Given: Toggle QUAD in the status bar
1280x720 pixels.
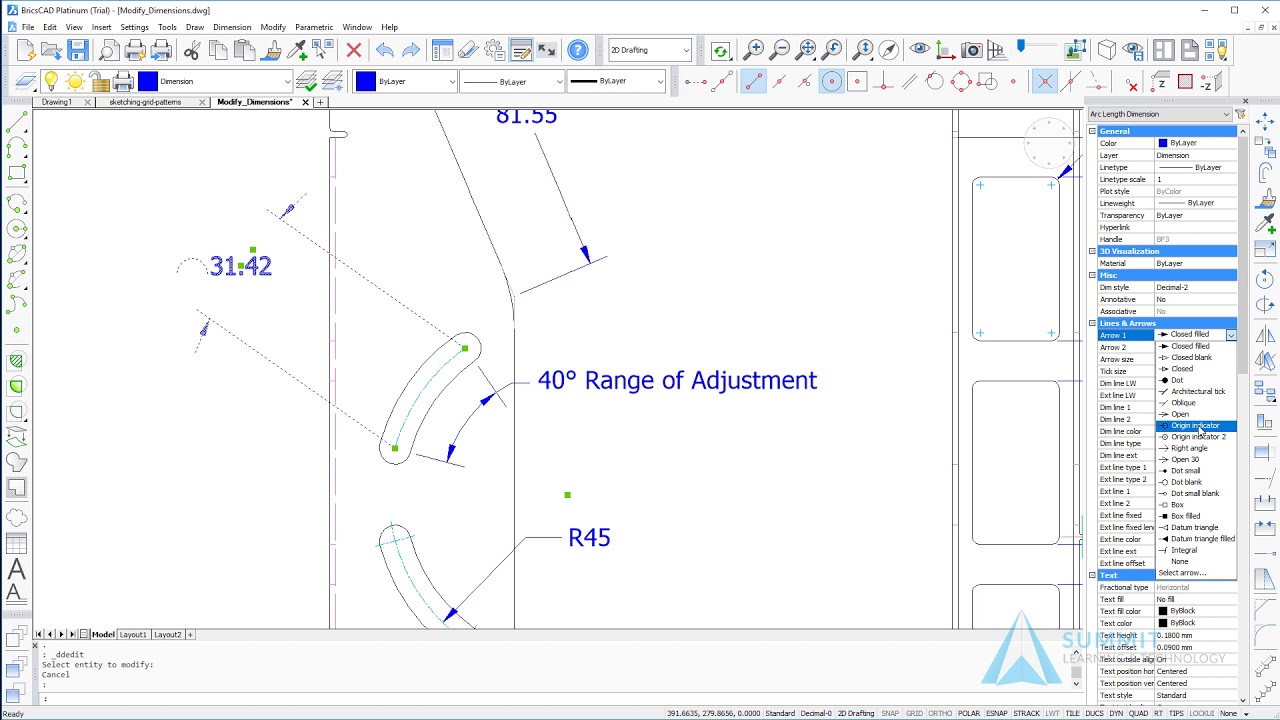Looking at the screenshot, I should [x=1138, y=714].
